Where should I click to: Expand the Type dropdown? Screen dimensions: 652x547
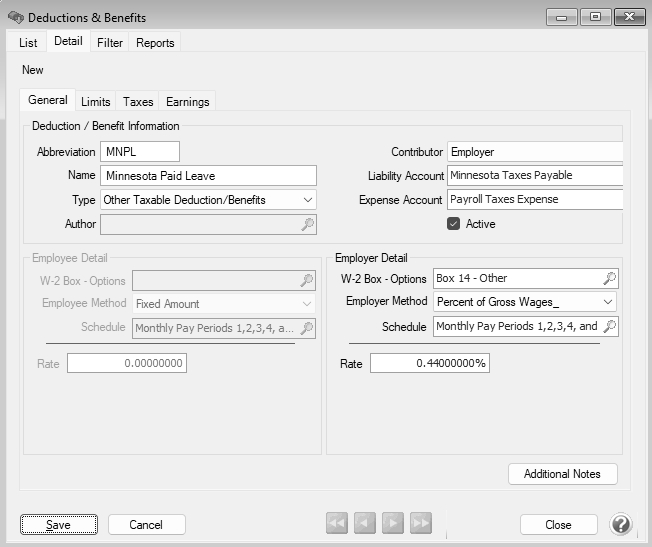(x=307, y=200)
